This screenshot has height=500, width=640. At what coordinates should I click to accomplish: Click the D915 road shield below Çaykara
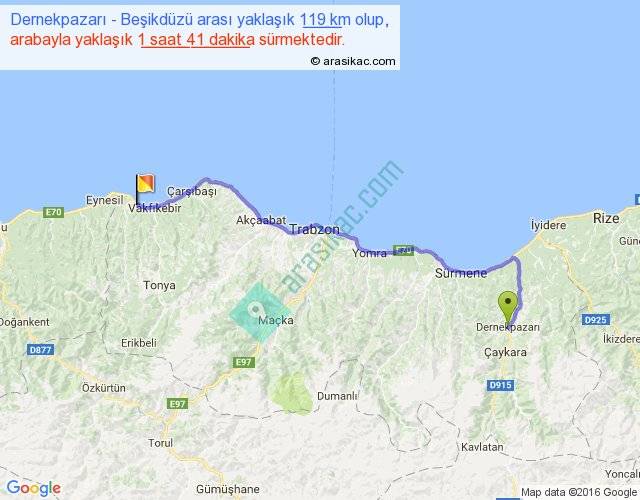[500, 386]
